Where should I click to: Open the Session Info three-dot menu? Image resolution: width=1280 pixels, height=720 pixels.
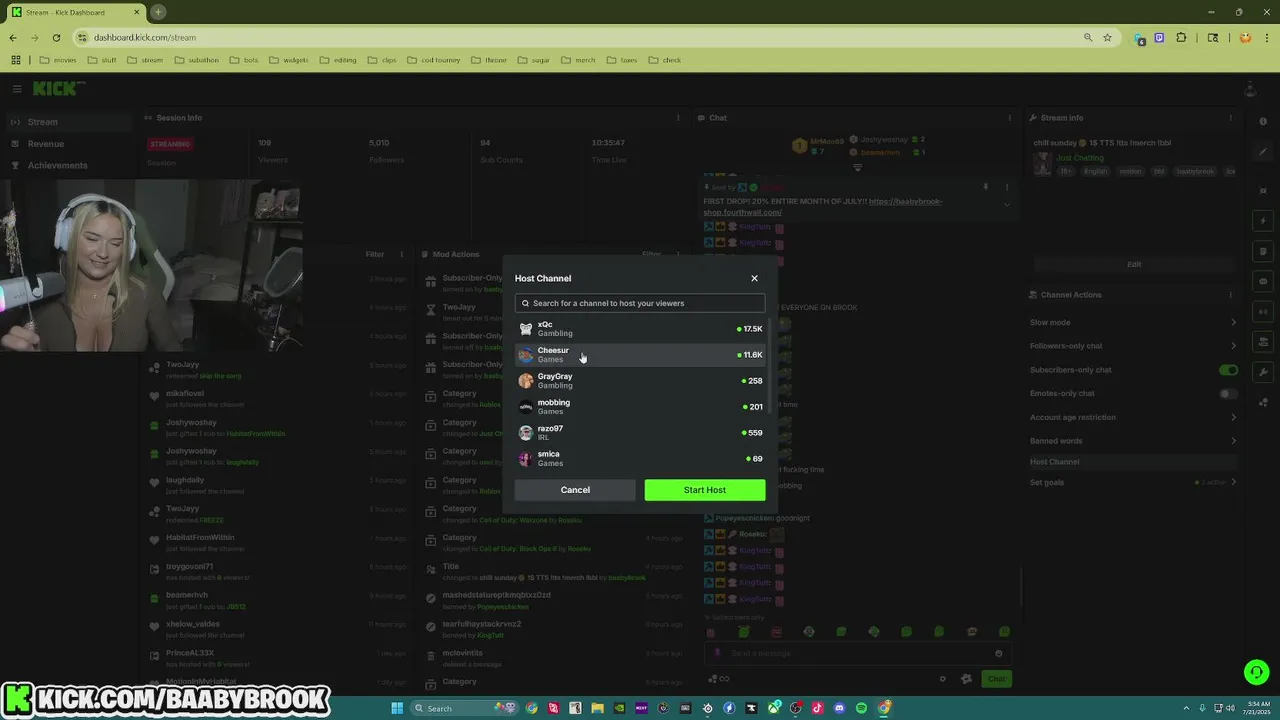678,118
